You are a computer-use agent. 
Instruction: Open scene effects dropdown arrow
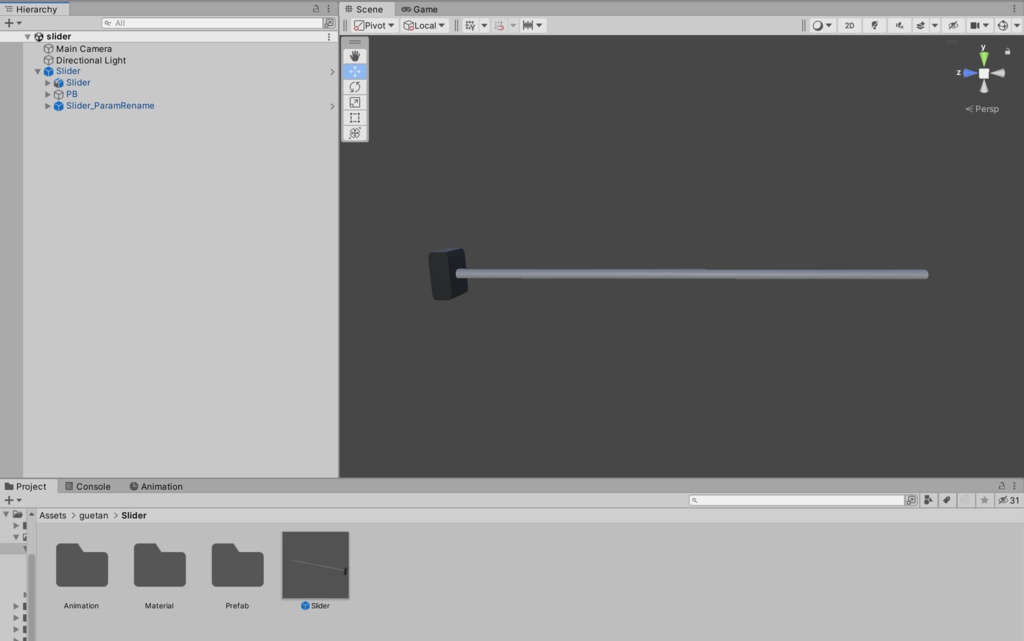coord(935,25)
